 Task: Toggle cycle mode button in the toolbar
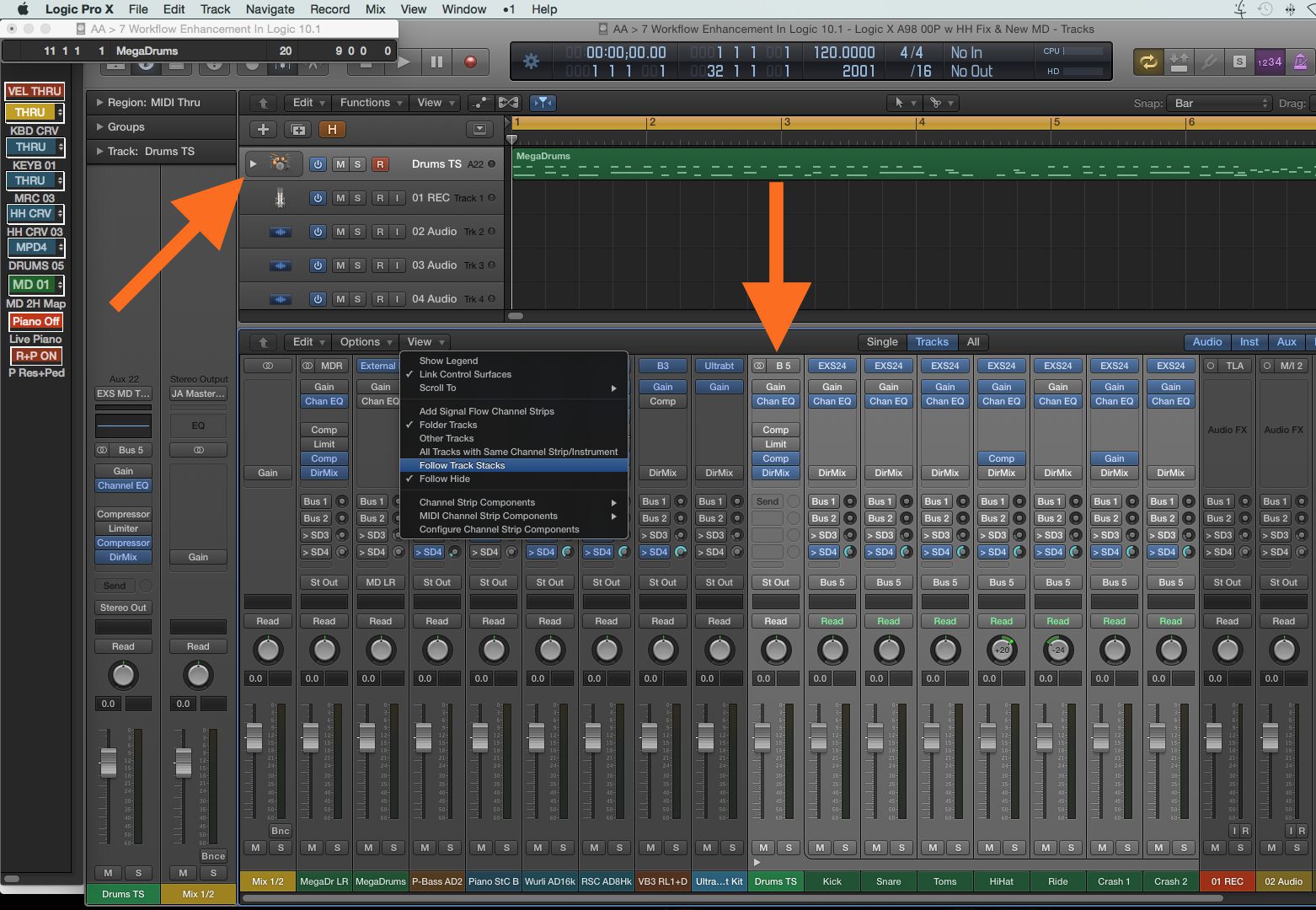pyautogui.click(x=1147, y=62)
